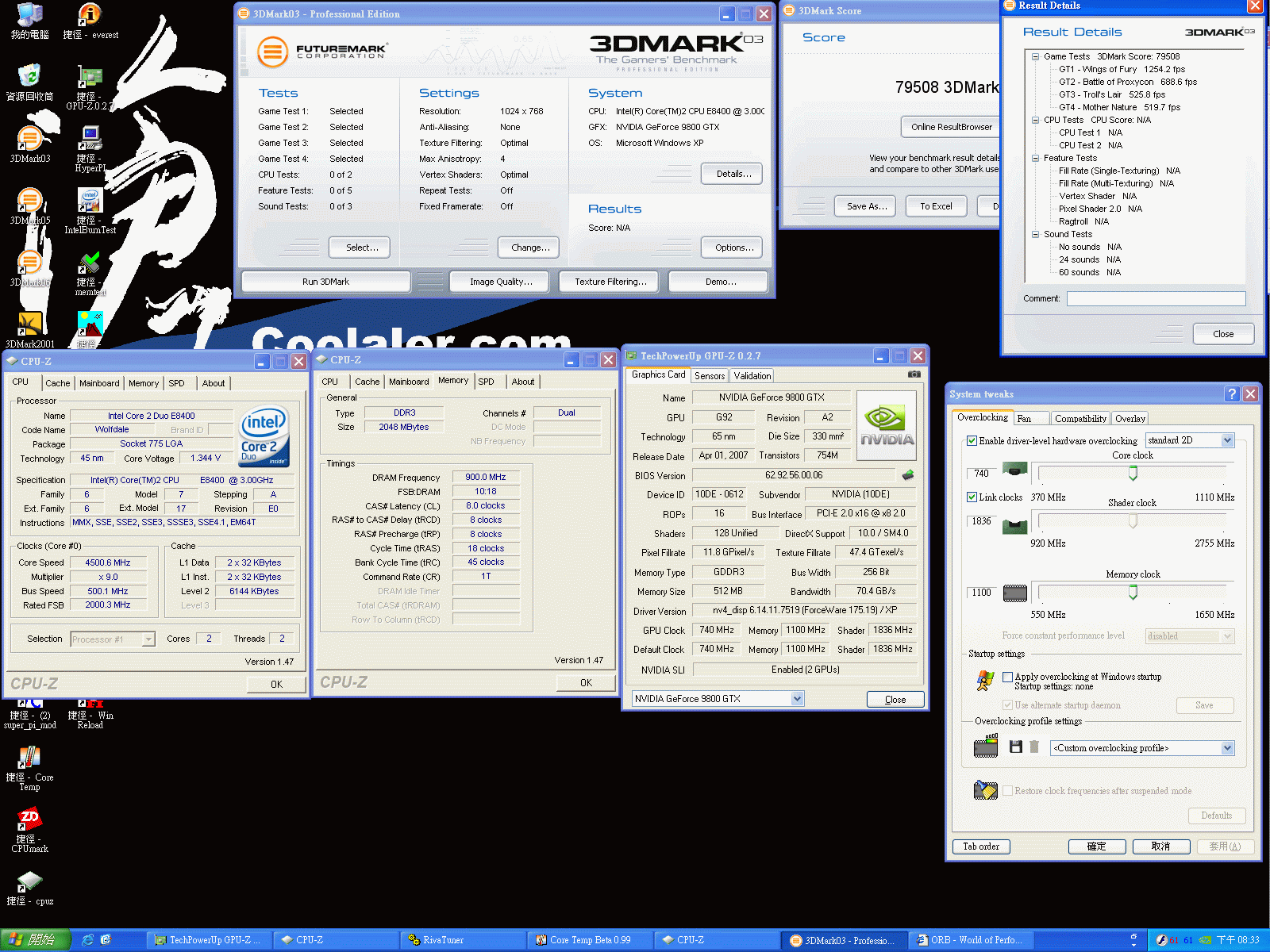
Task: Adjust the Shader clock slider
Action: point(1133,520)
